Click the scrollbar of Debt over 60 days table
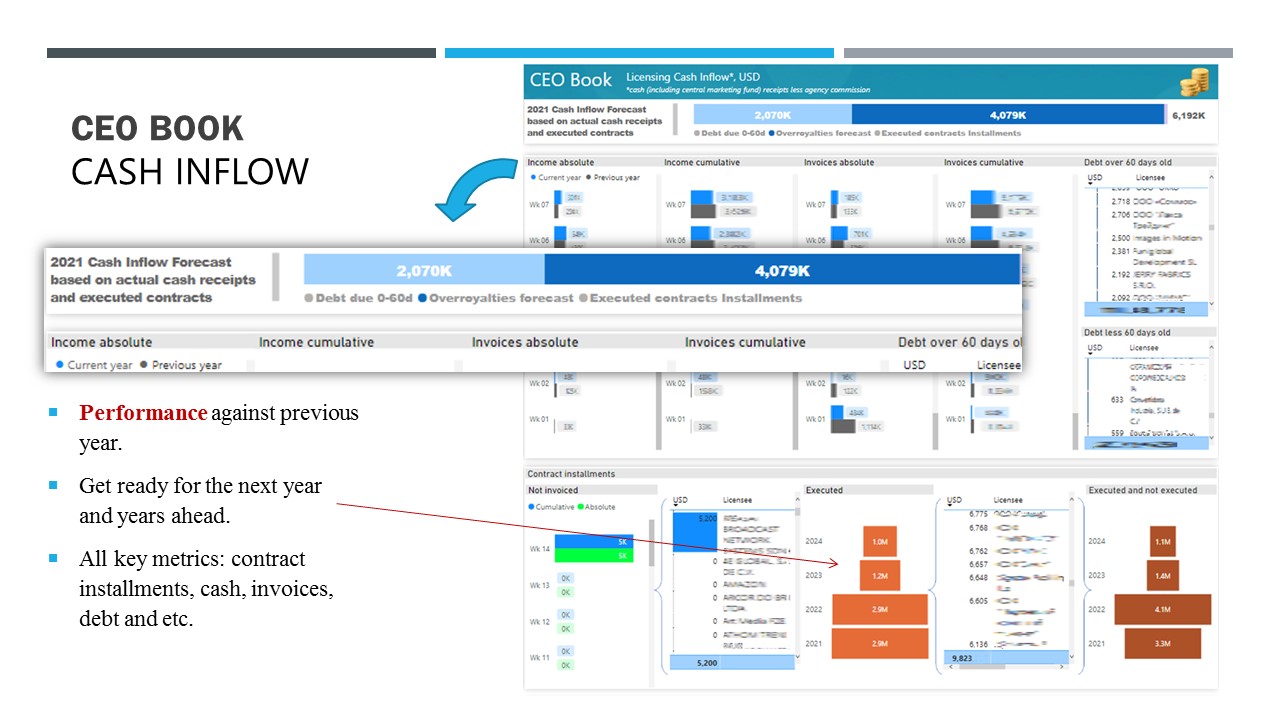 coord(1212,240)
